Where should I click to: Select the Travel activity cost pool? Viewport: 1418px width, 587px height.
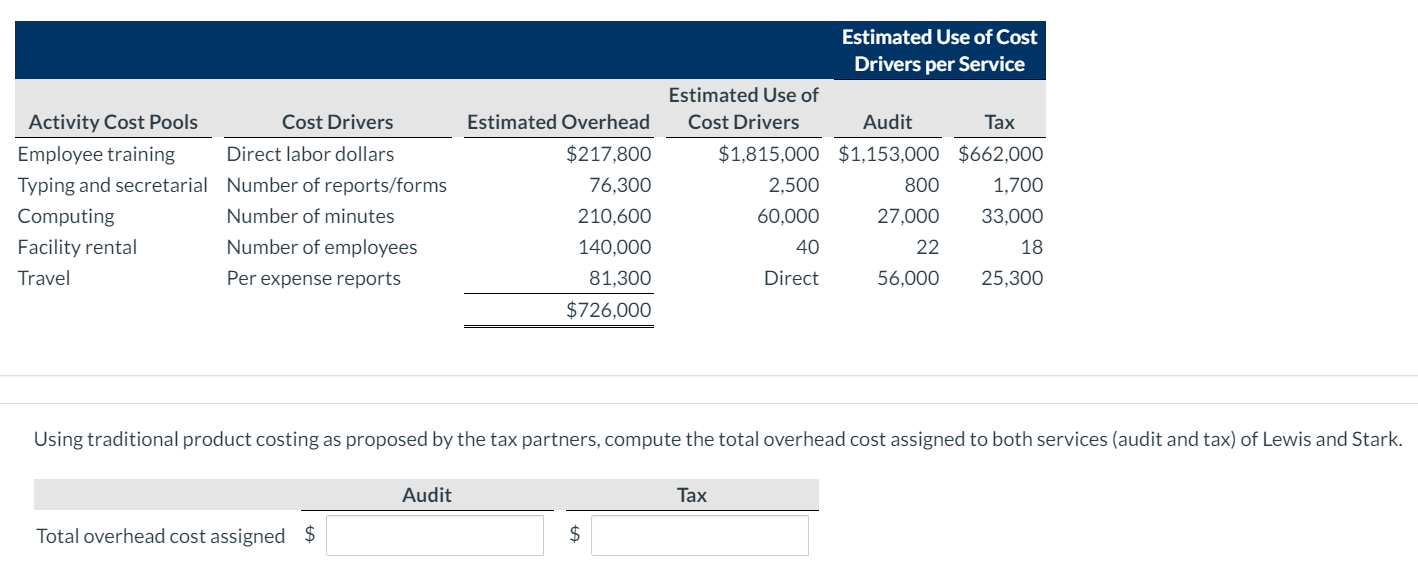pyautogui.click(x=44, y=278)
